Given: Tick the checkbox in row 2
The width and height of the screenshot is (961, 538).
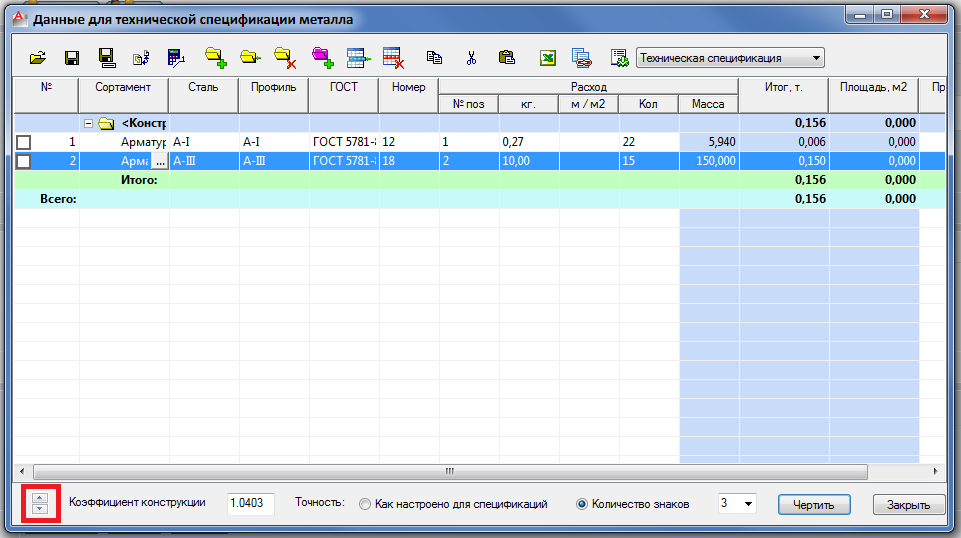Looking at the screenshot, I should (x=24, y=160).
